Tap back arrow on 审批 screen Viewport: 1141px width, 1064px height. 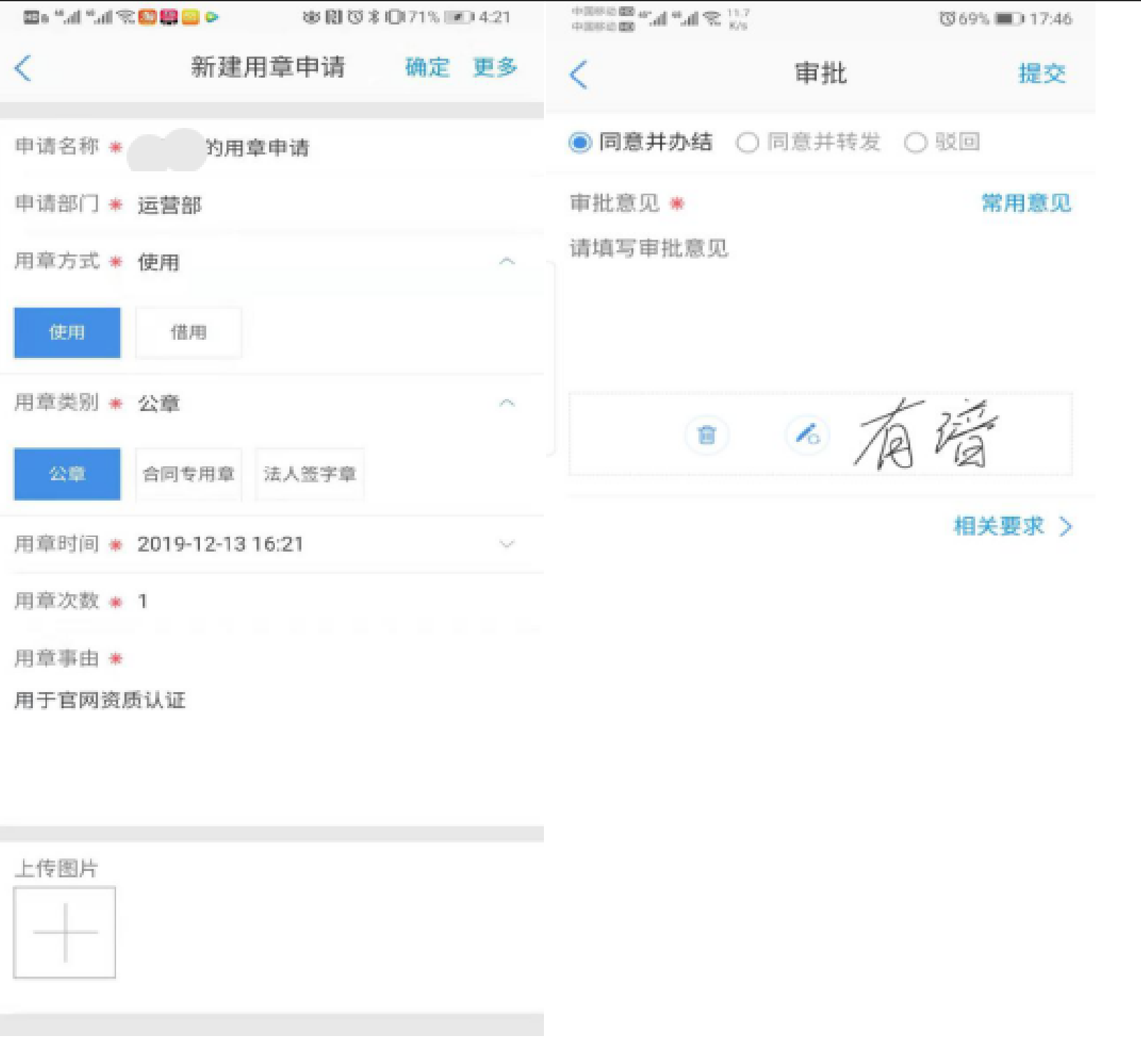pyautogui.click(x=578, y=74)
